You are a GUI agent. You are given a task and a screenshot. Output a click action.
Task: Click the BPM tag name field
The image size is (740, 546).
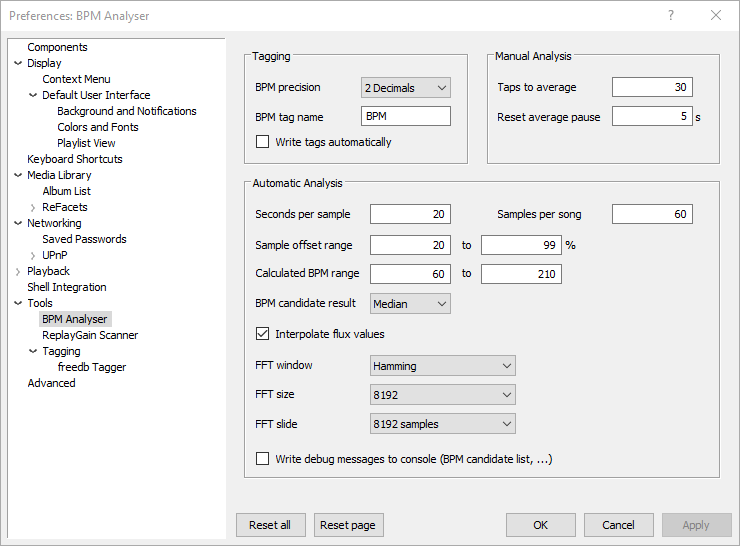point(405,116)
